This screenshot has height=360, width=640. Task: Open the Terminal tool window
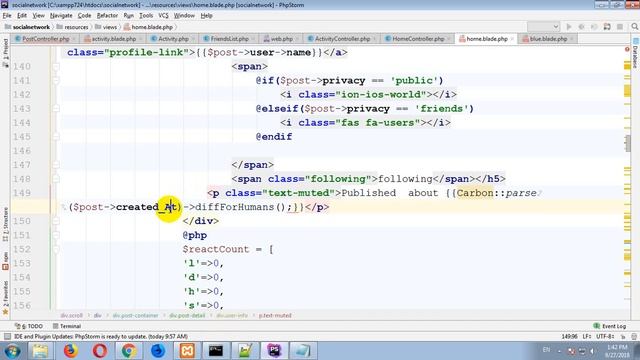[67, 326]
